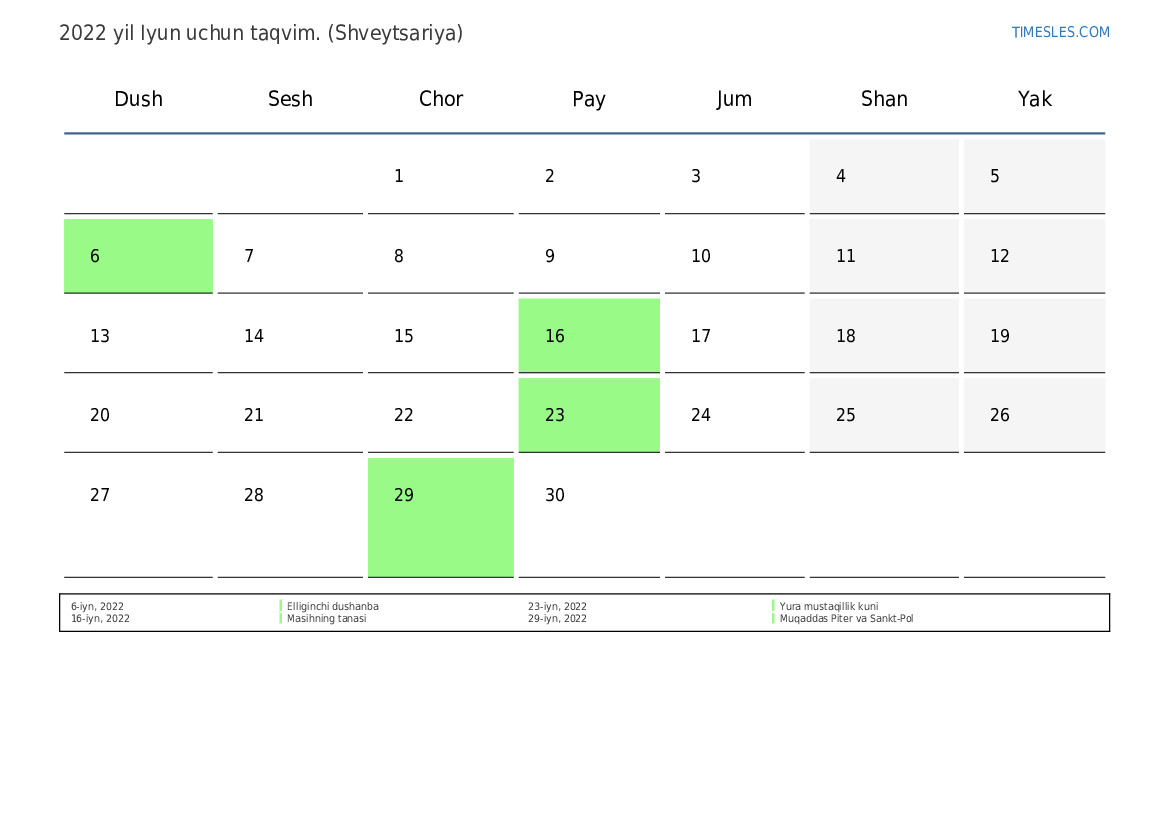Click the Elliginchi dushanba holiday label

click(x=333, y=606)
